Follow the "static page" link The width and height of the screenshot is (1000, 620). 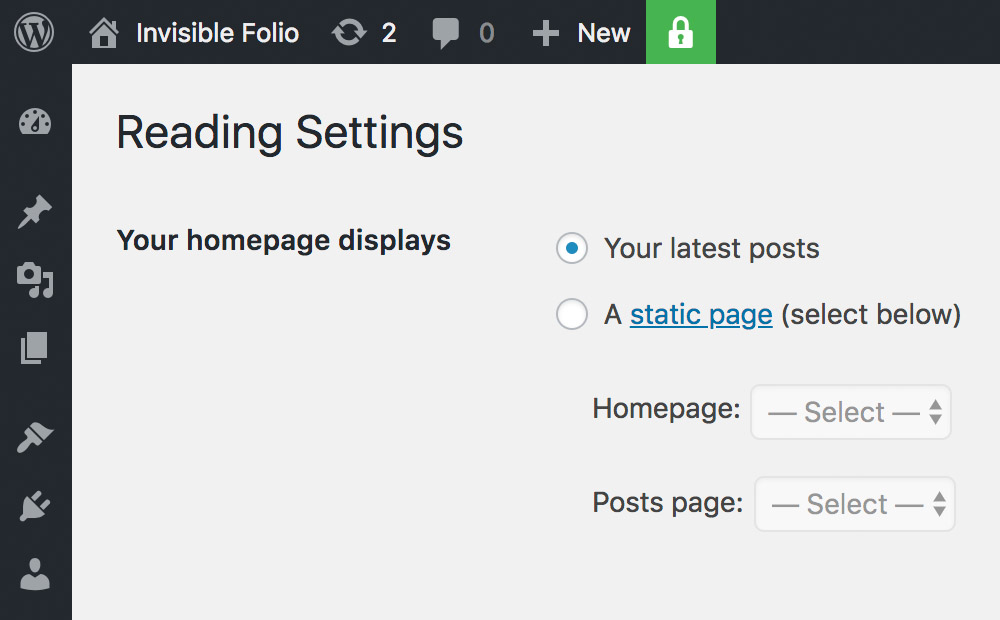pos(701,315)
